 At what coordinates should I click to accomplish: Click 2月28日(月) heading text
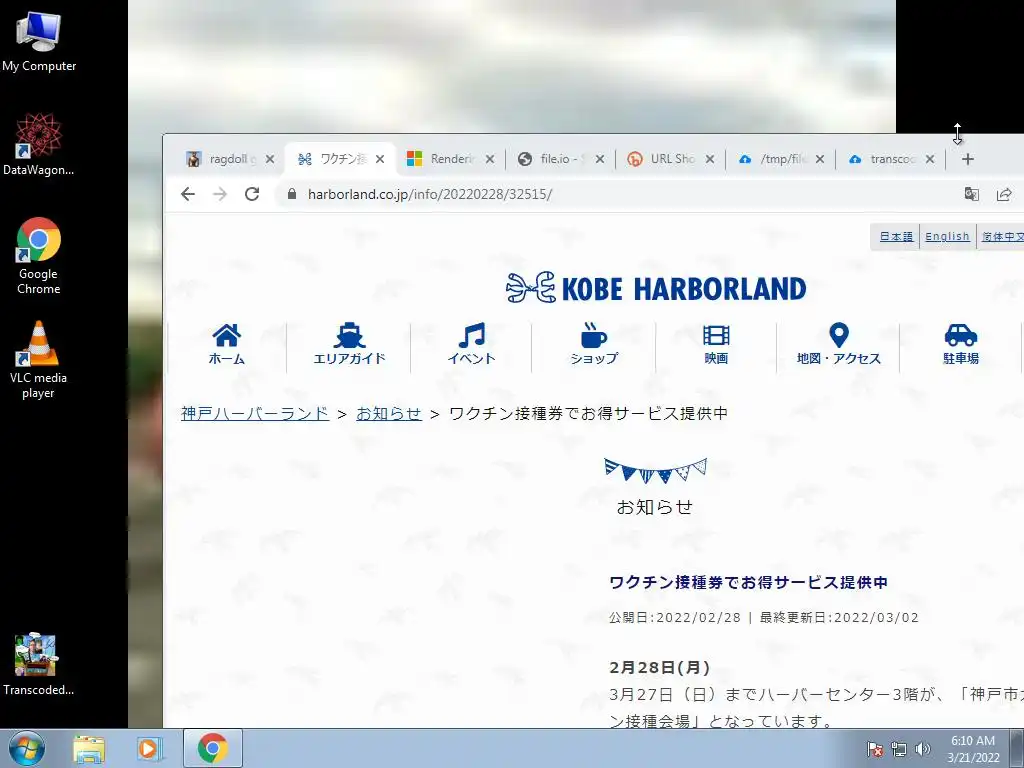660,667
